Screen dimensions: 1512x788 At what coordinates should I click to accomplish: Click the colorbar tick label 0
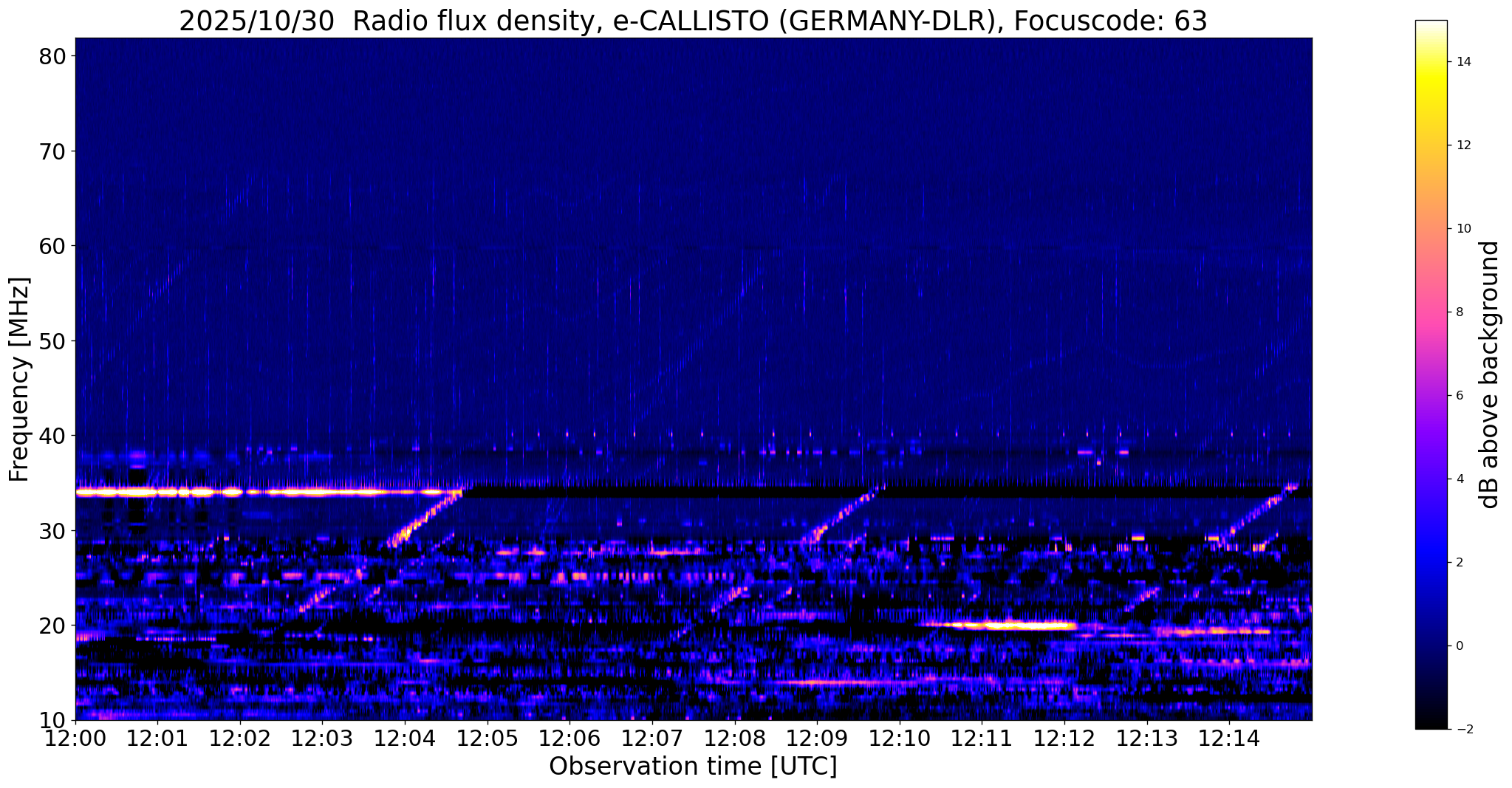(x=1460, y=646)
